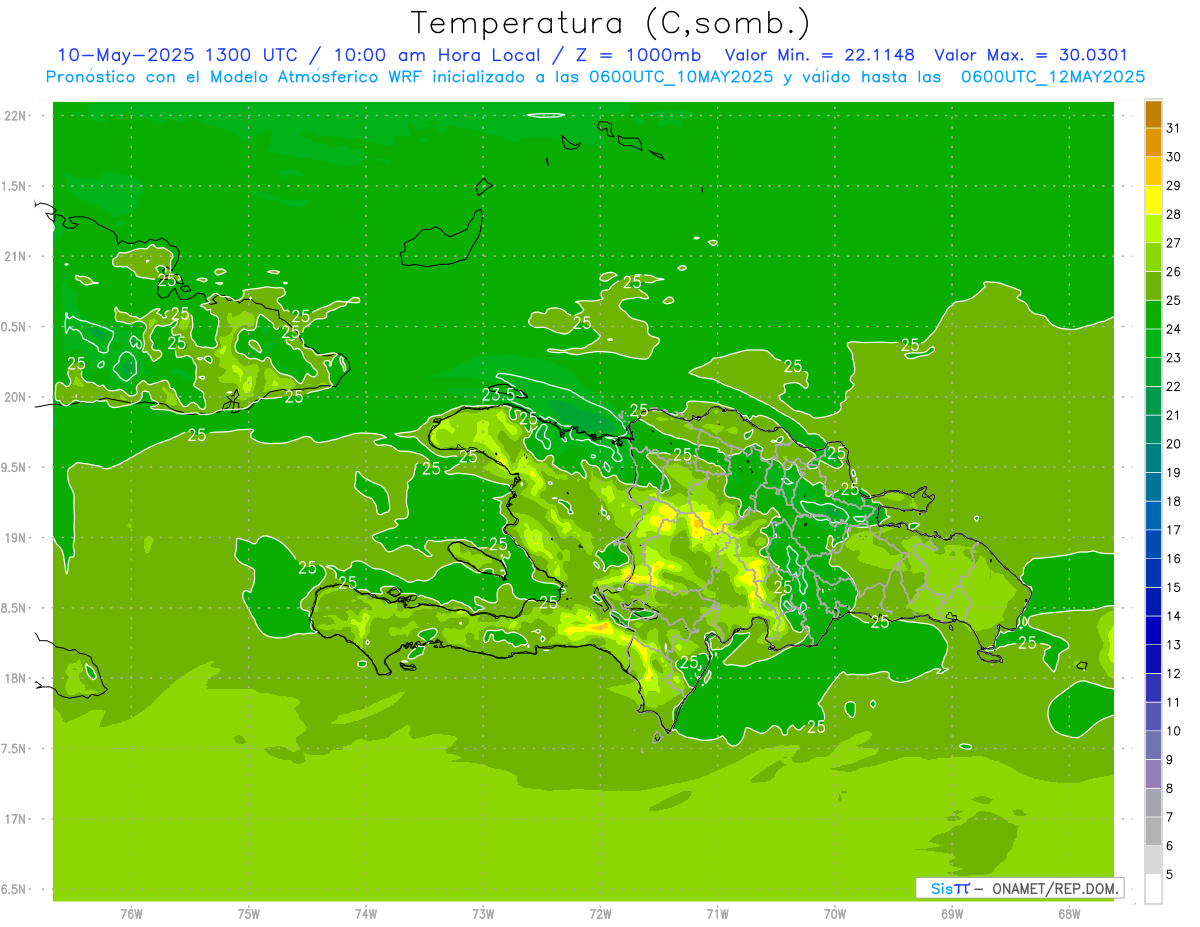
Task: Select the gray legend band between 6 and 7
Action: pos(1153,831)
